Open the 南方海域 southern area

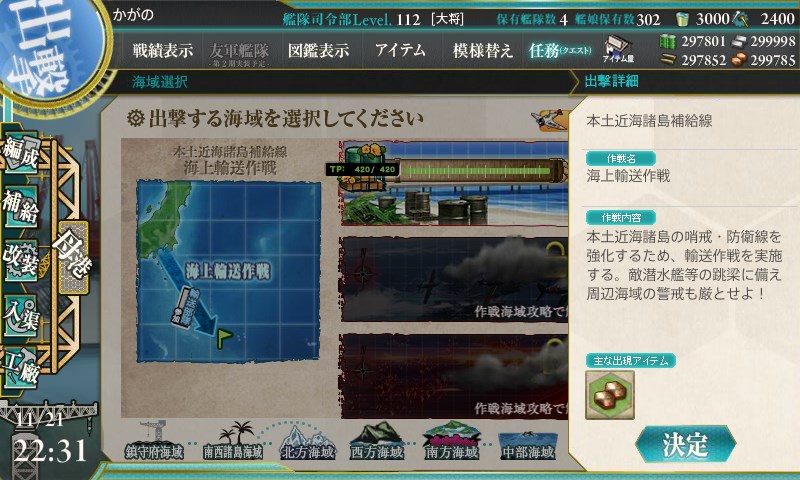click(452, 441)
